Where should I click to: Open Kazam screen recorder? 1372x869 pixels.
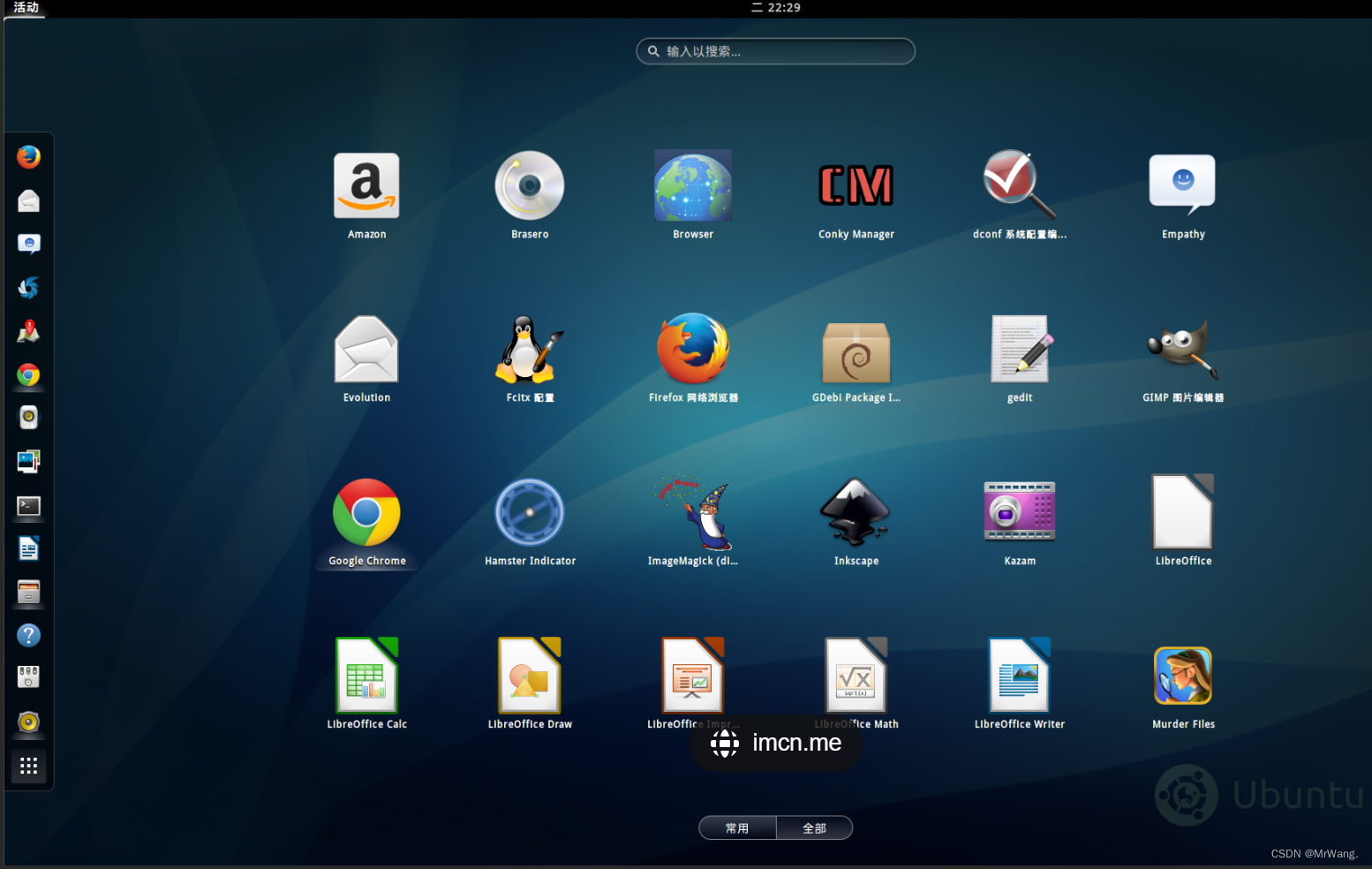(x=1020, y=512)
